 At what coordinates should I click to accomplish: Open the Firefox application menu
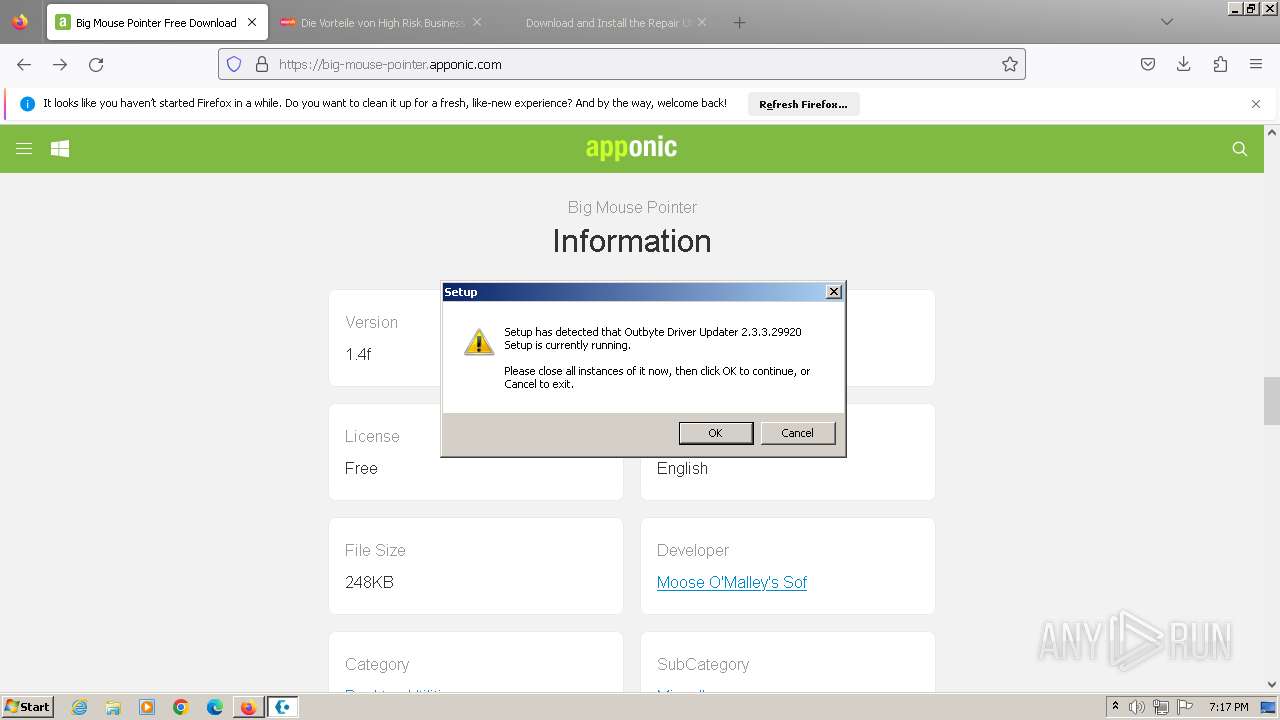click(1256, 64)
